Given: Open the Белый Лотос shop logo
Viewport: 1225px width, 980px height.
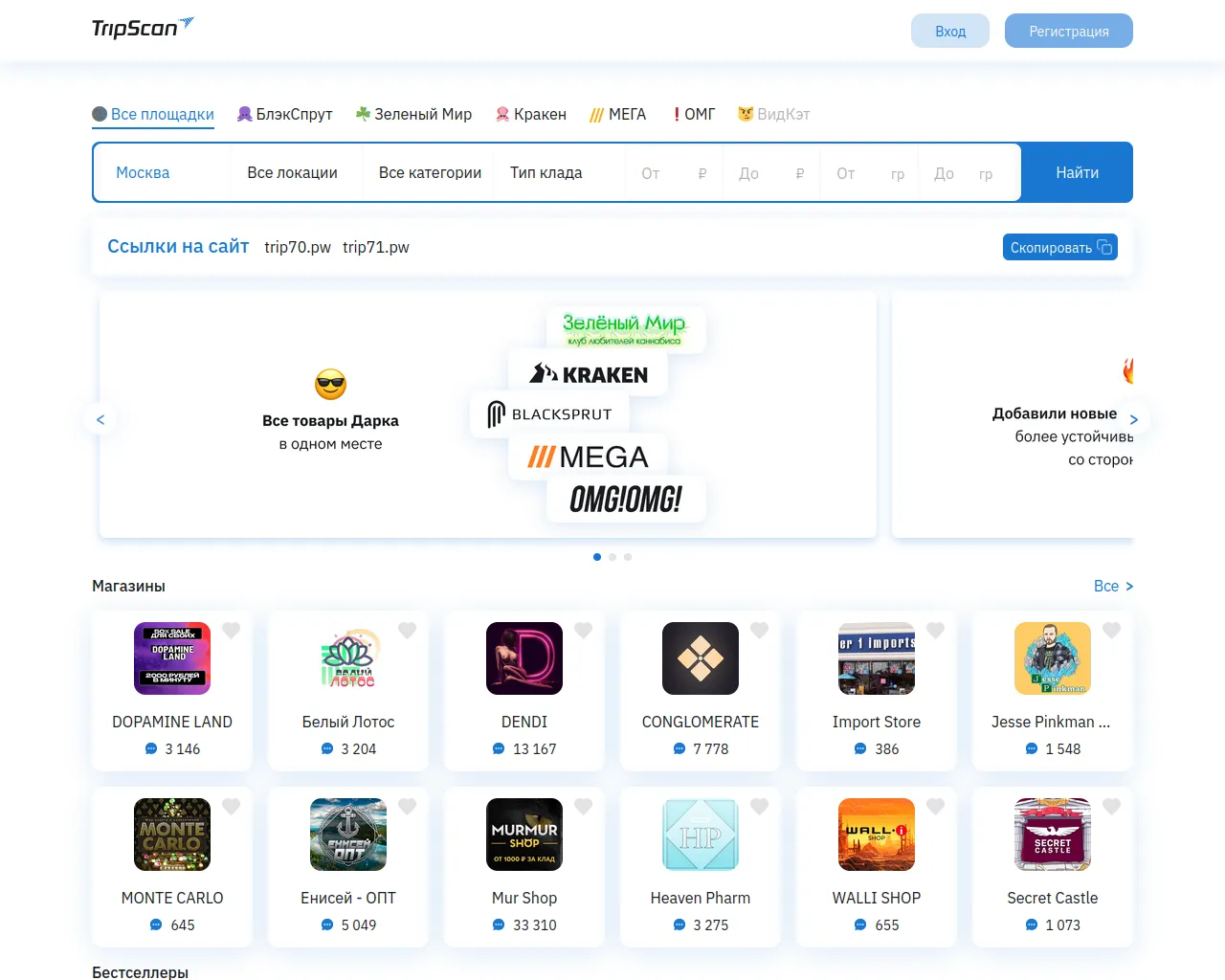Looking at the screenshot, I should coord(348,658).
